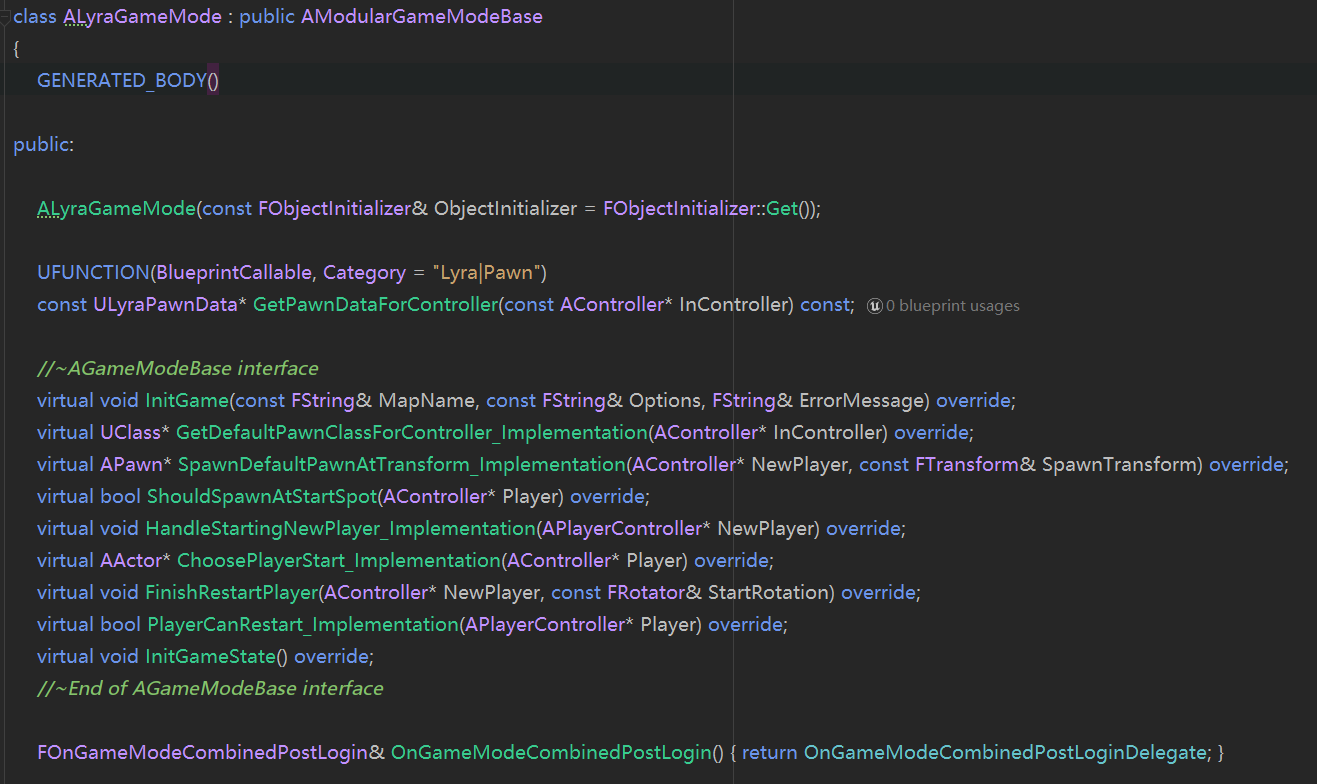
Task: Click the UFUNCTION macro
Action: 92,272
